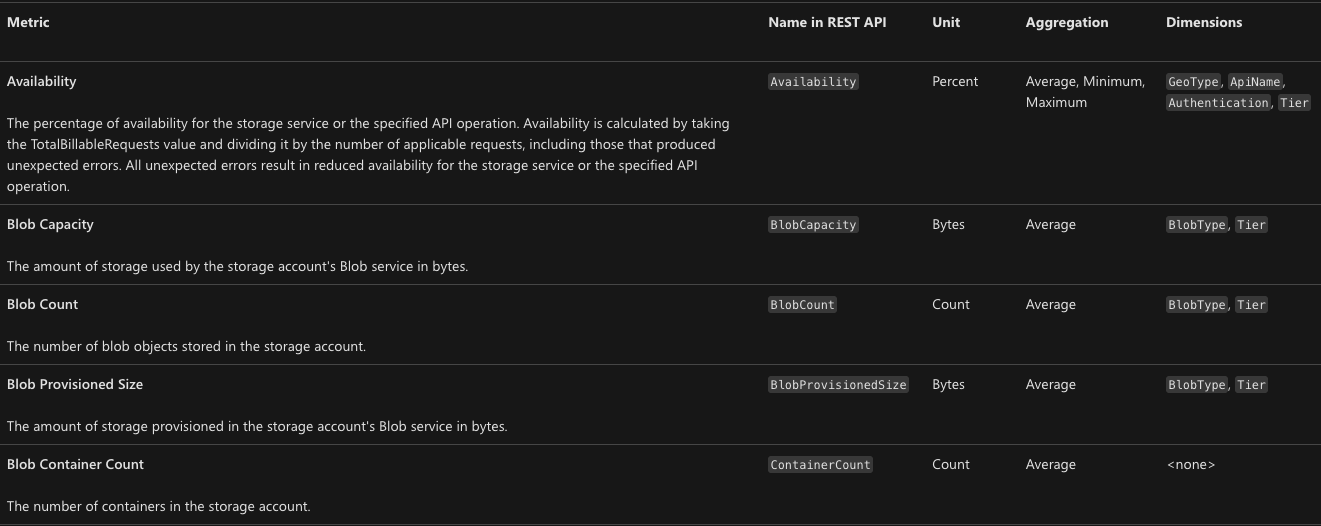Select the ContainerCount code label

tap(820, 465)
